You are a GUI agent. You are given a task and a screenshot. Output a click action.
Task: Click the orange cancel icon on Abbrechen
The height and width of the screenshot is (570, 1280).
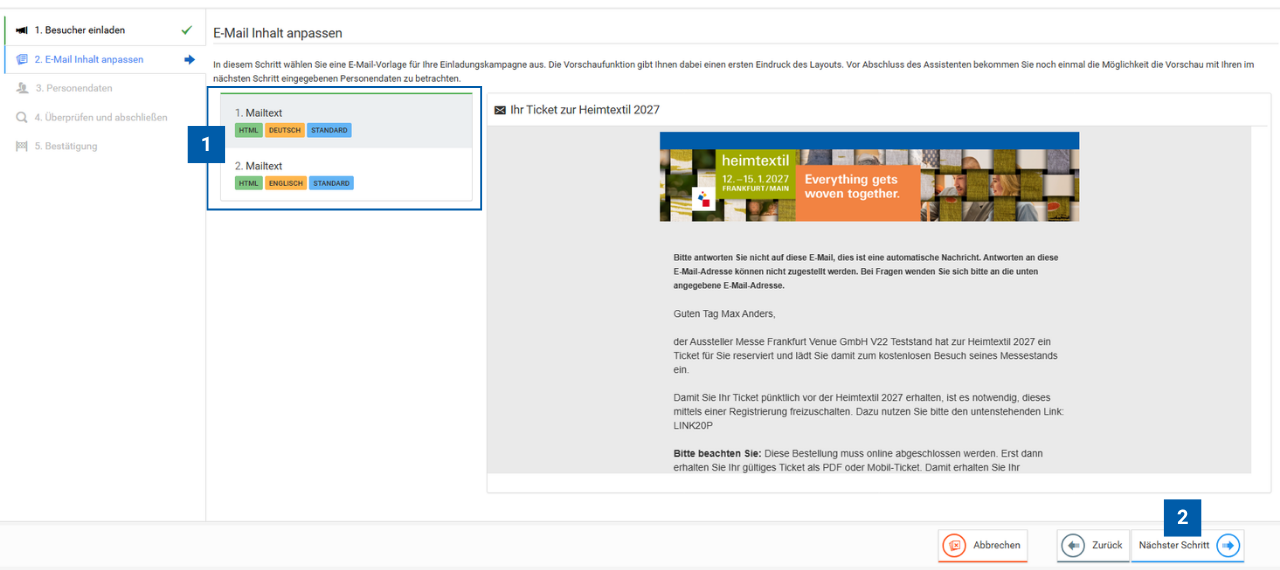pyautogui.click(x=955, y=546)
